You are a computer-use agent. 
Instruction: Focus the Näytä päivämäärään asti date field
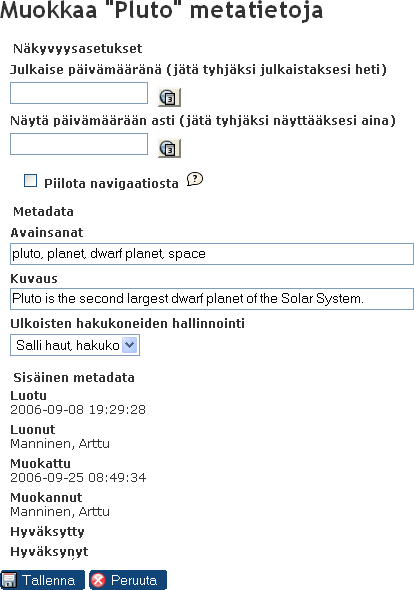point(79,144)
